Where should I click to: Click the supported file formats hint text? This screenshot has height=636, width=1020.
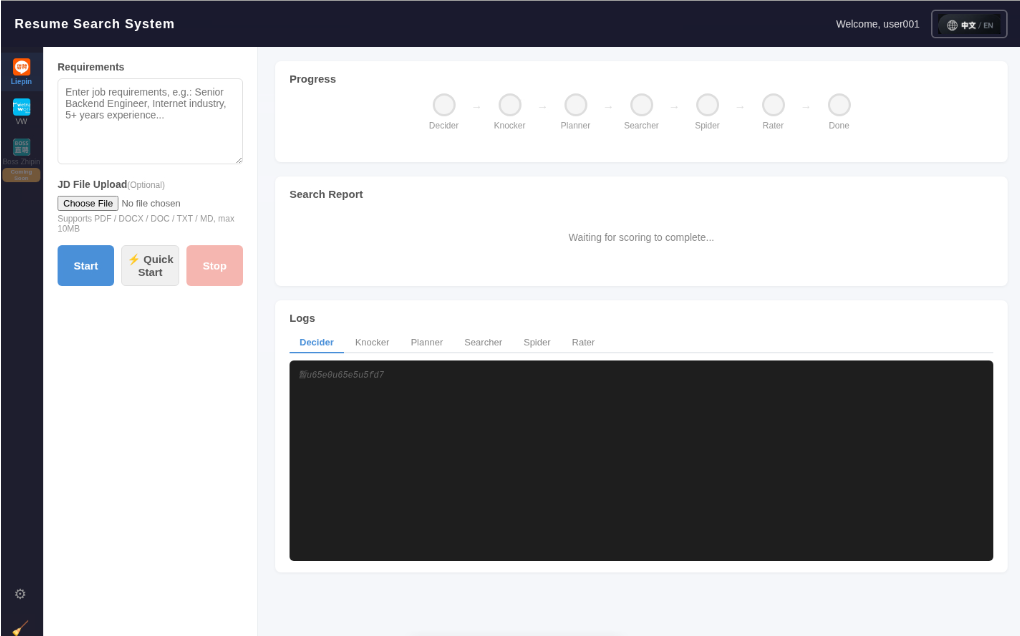click(146, 223)
